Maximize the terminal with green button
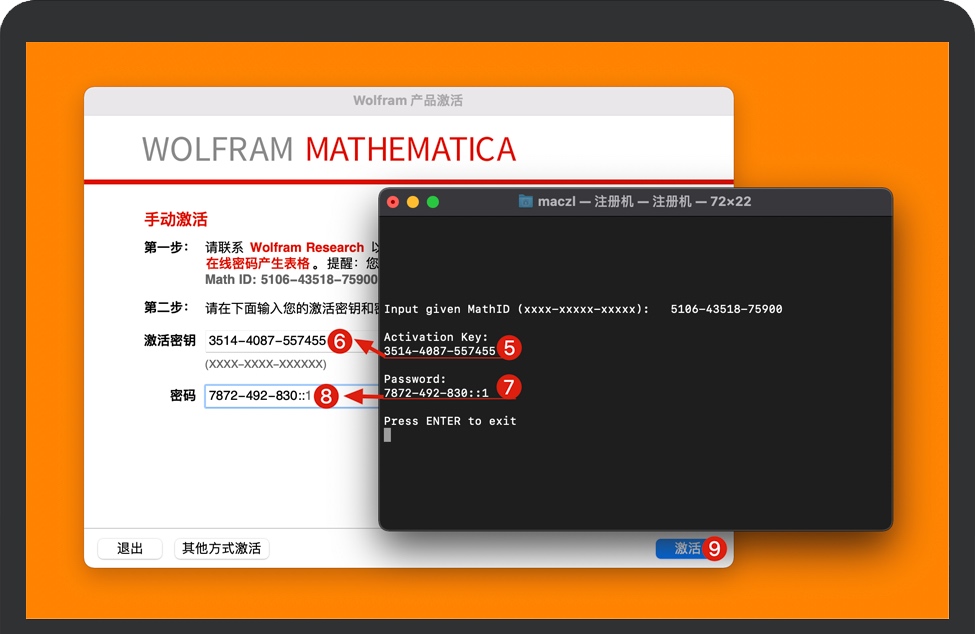The height and width of the screenshot is (634, 975). click(x=433, y=202)
